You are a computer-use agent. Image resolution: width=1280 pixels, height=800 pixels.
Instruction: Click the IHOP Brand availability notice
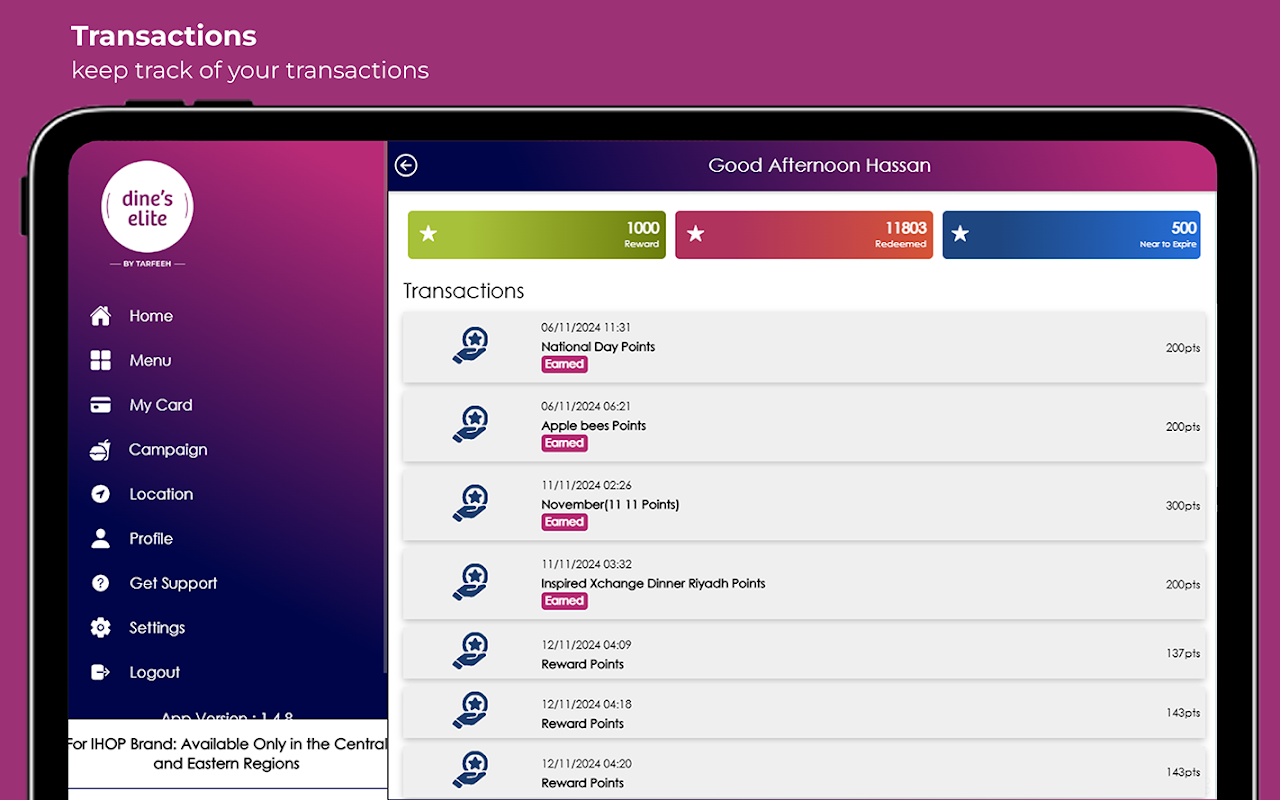[227, 754]
